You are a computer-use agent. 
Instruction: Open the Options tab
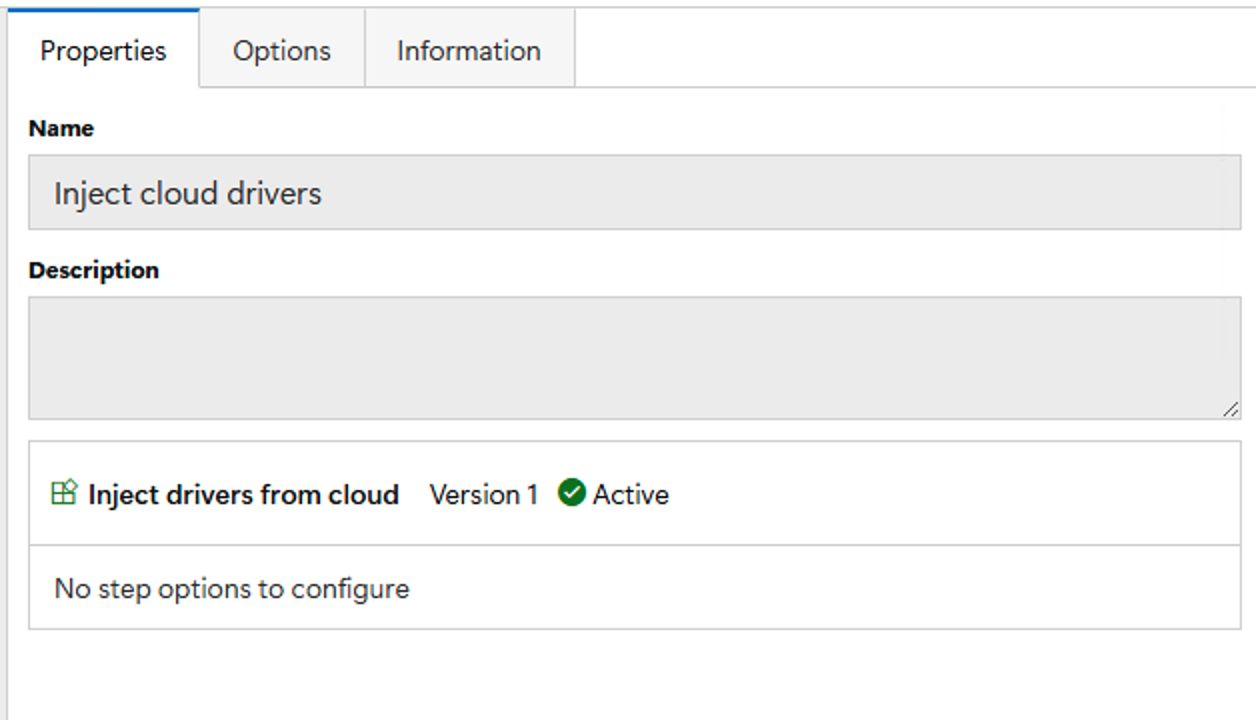(282, 50)
